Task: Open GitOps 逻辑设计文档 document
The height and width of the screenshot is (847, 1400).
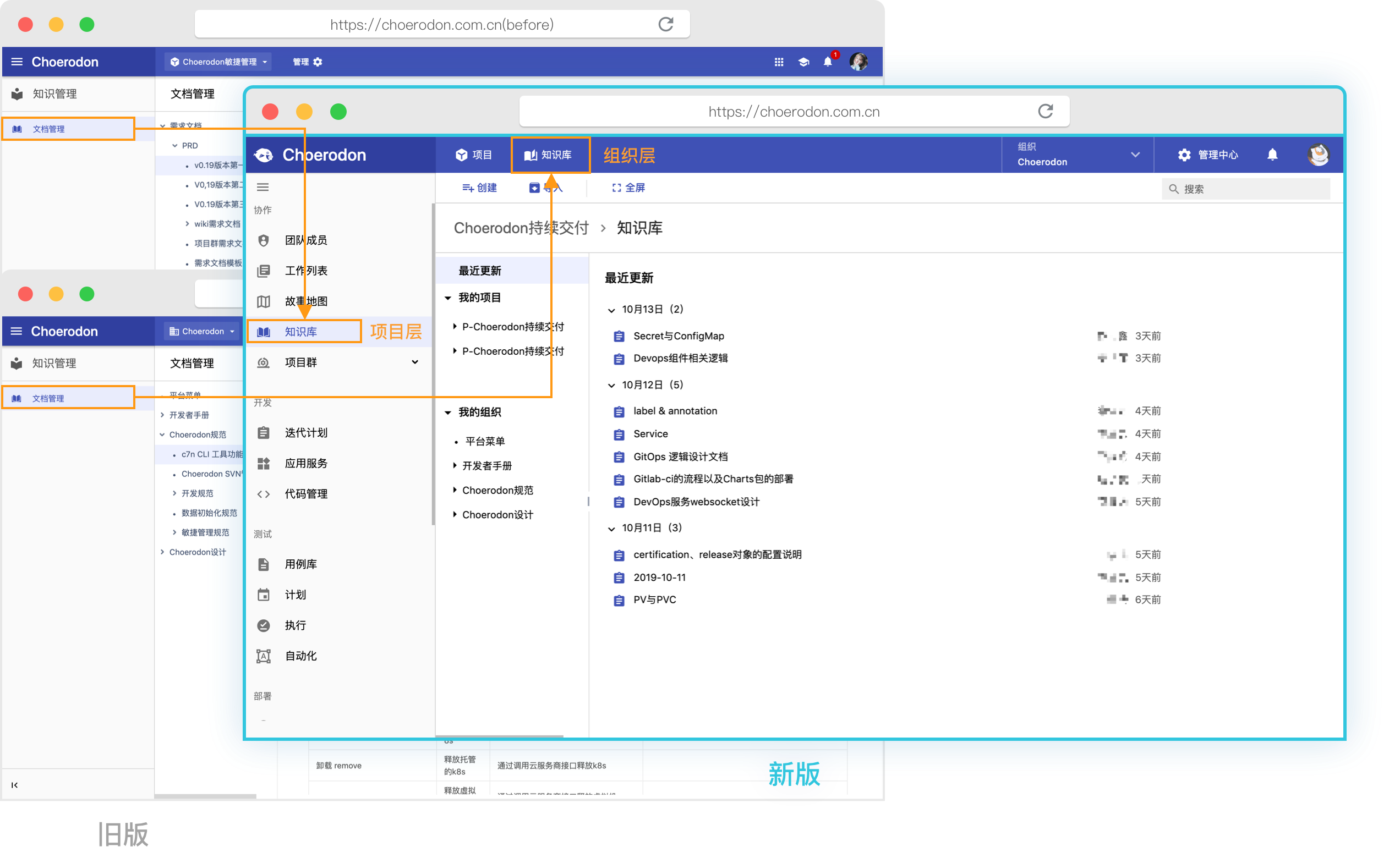Action: [x=680, y=457]
